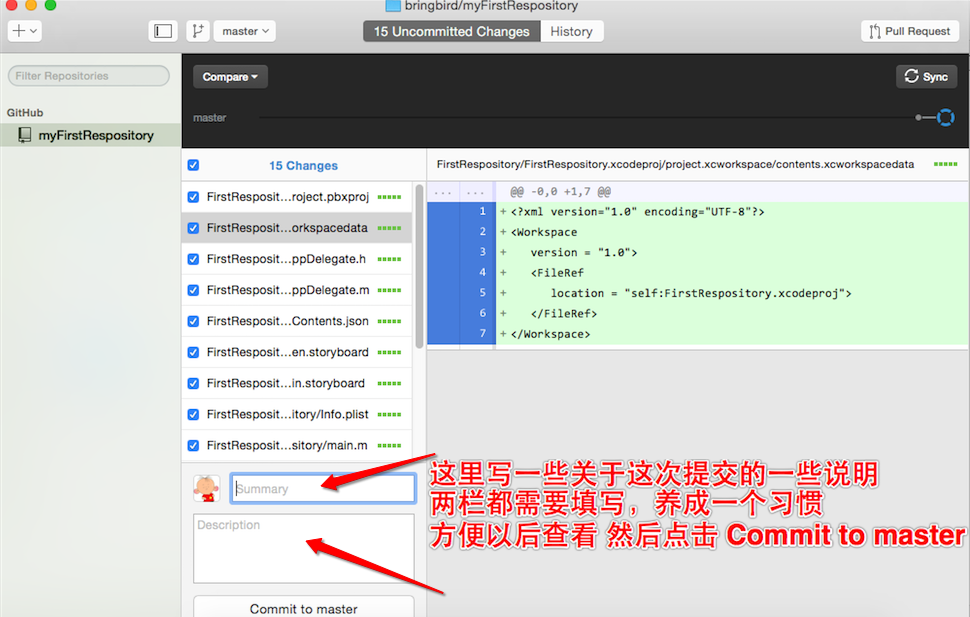Select the FirstResposit...in.storyboard file row

(x=297, y=383)
